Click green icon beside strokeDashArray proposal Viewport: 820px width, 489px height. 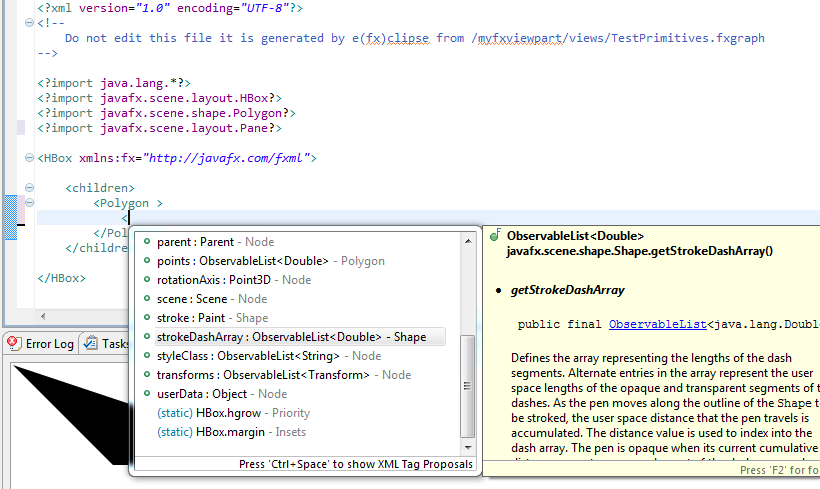tap(147, 337)
